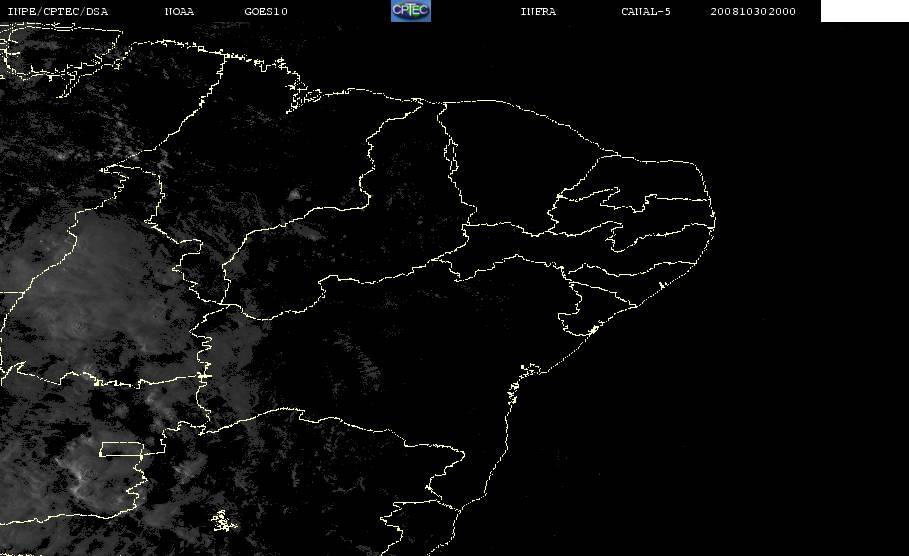Click the small isolated gray cloud spot inland
The image size is (909, 556).
[294, 195]
